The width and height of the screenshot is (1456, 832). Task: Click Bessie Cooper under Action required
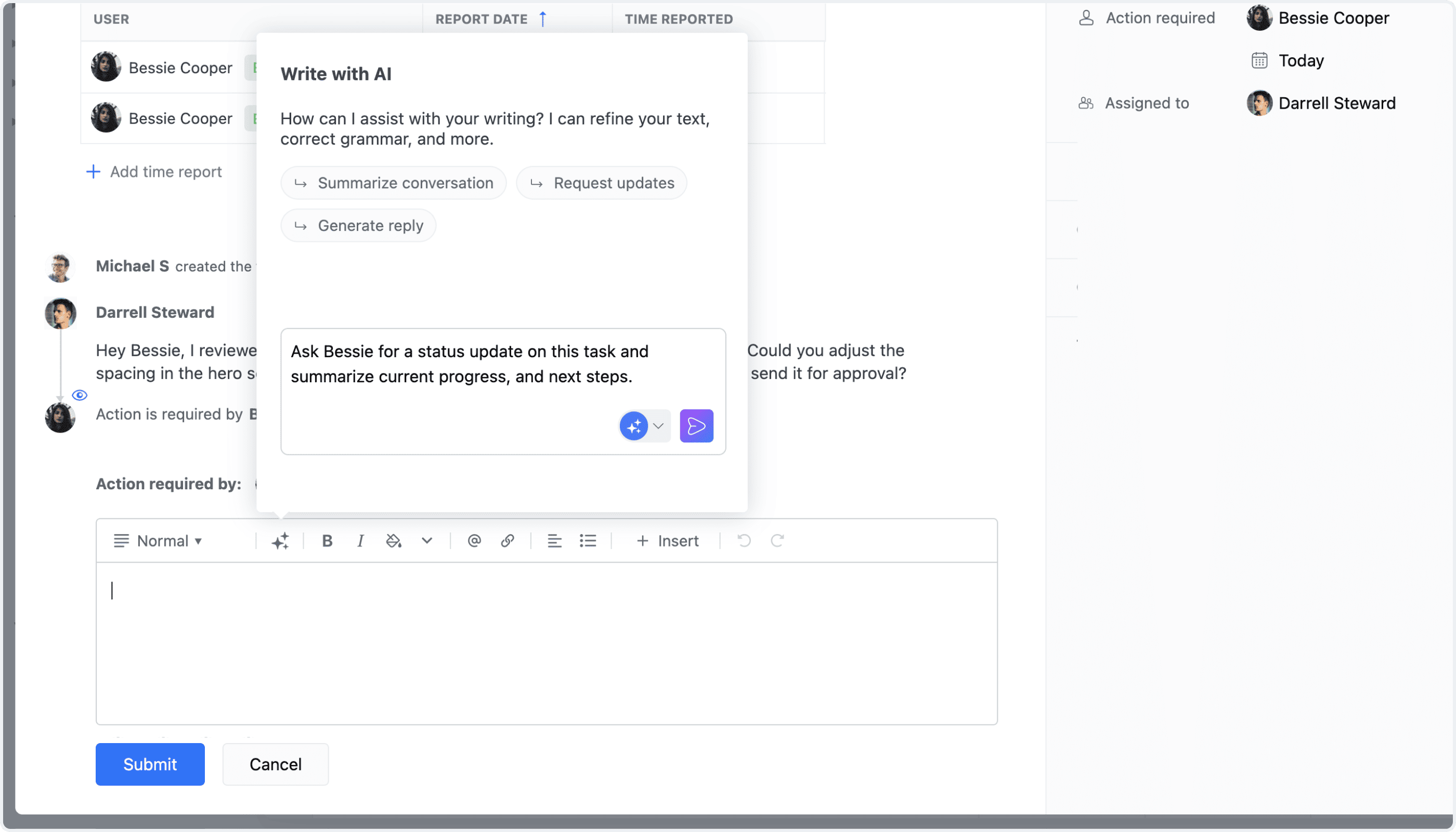coord(1318,18)
